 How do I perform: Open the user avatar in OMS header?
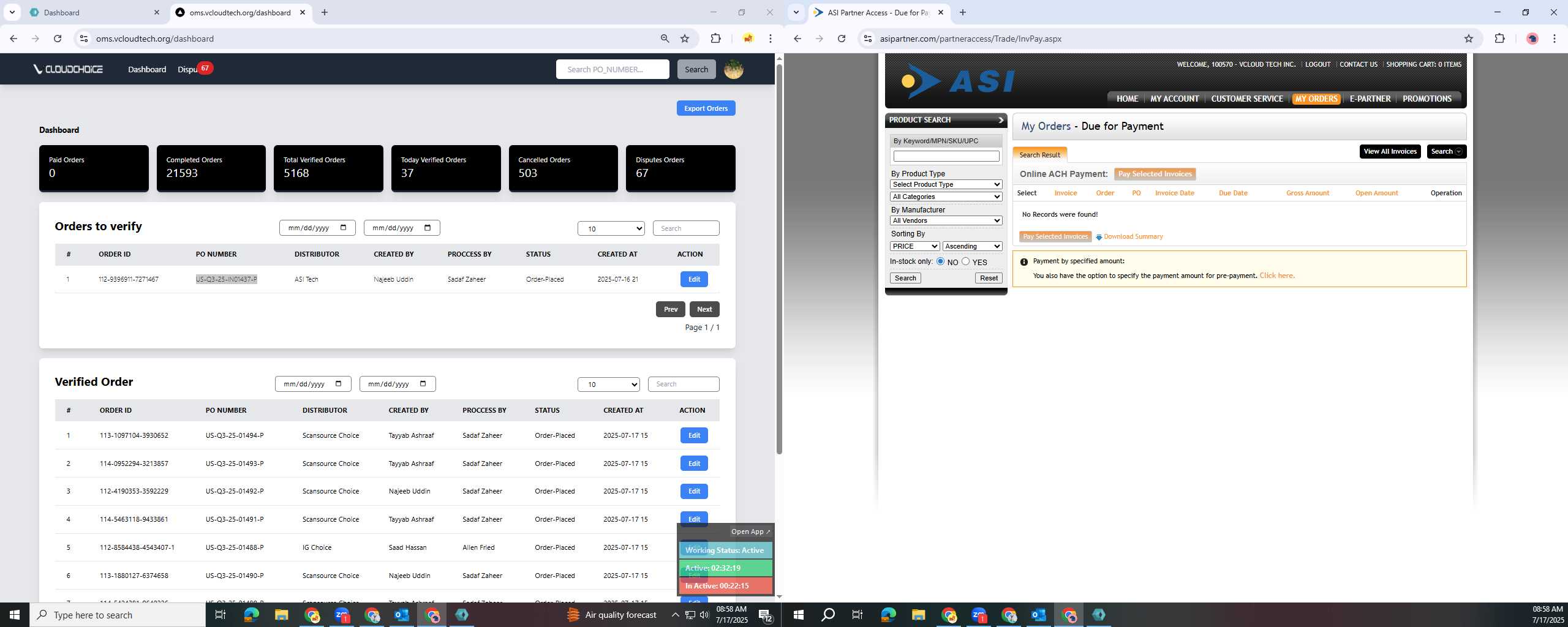point(733,69)
